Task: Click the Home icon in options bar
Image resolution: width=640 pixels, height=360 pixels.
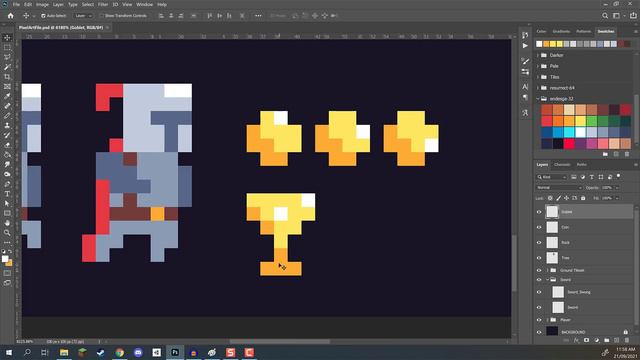Action: click(x=11, y=16)
